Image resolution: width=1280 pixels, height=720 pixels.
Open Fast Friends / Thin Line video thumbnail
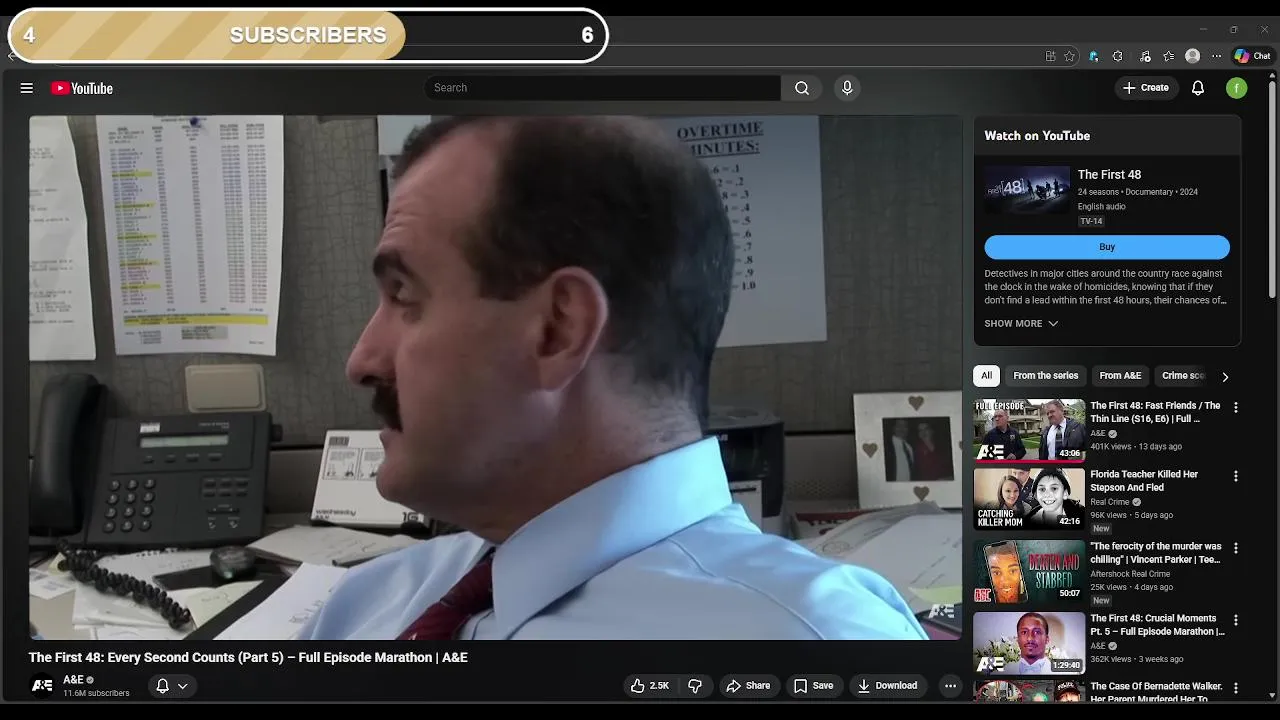point(1029,430)
